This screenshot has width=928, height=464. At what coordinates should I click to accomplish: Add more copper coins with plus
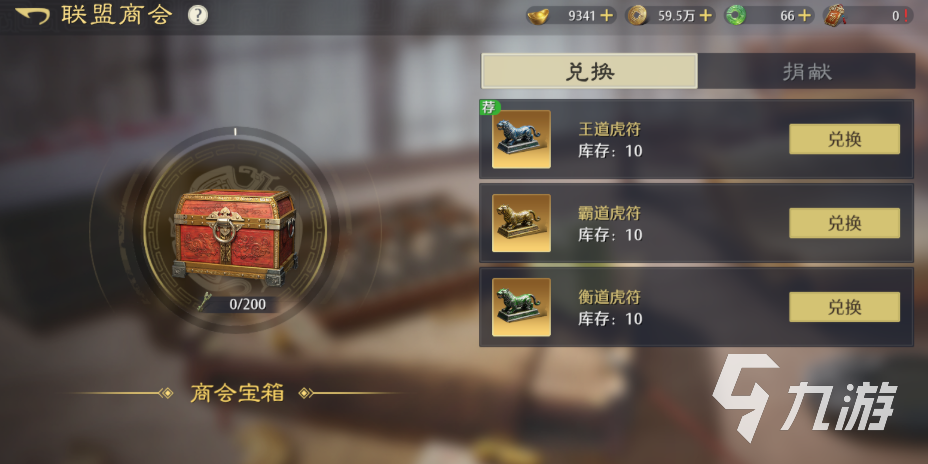705,16
